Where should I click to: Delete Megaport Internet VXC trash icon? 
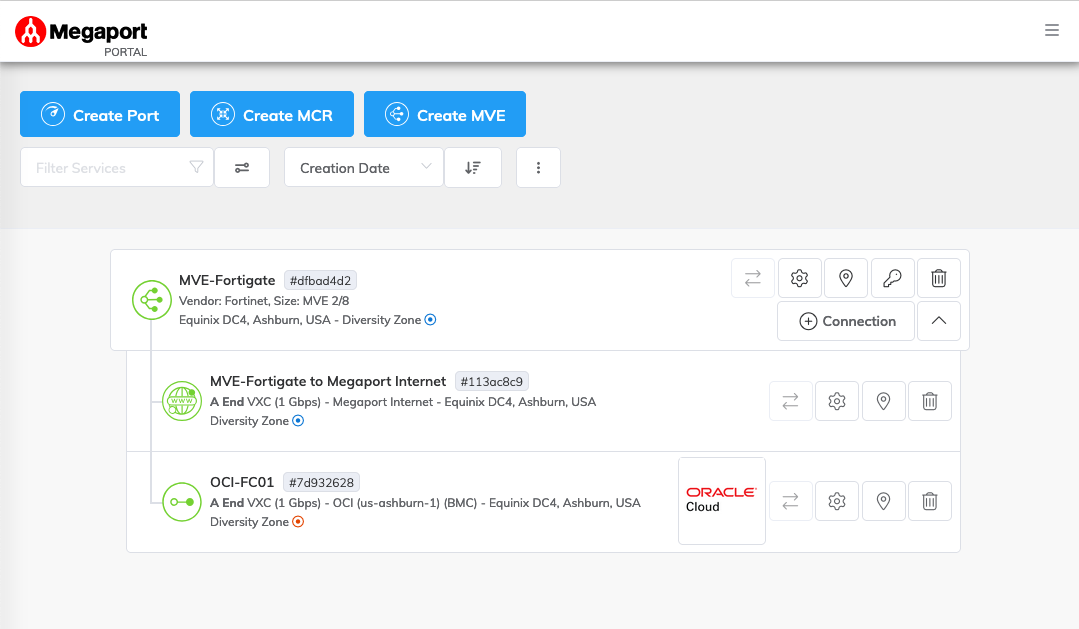coord(930,401)
